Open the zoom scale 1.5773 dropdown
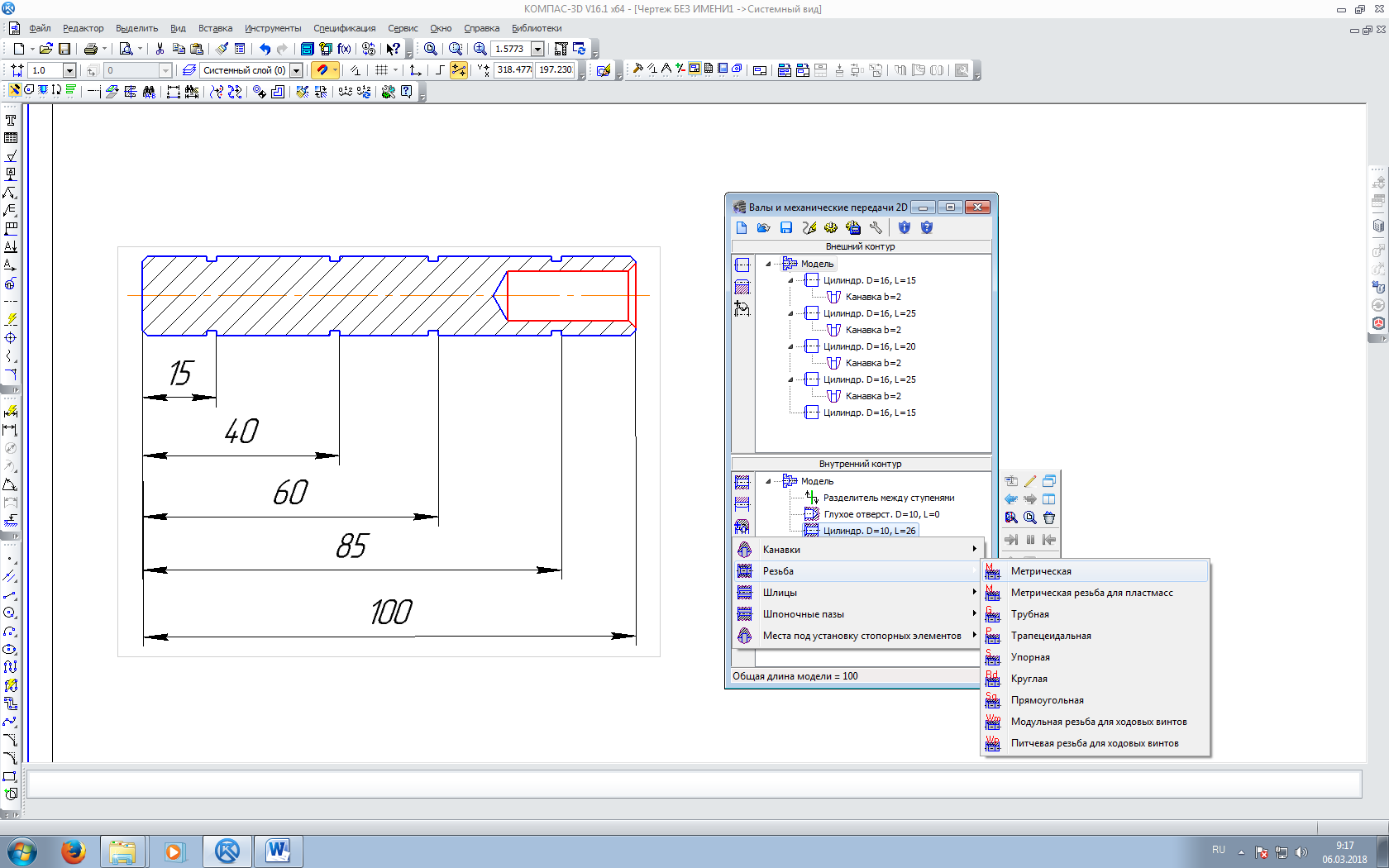The image size is (1389, 868). pyautogui.click(x=538, y=49)
